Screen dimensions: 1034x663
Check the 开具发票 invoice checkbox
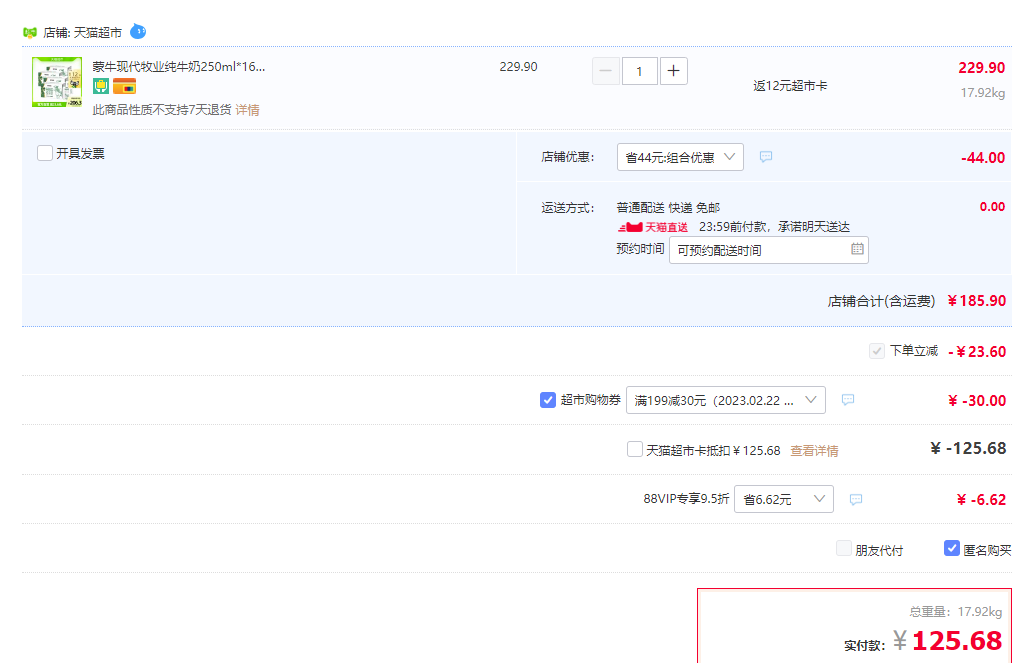click(x=45, y=153)
